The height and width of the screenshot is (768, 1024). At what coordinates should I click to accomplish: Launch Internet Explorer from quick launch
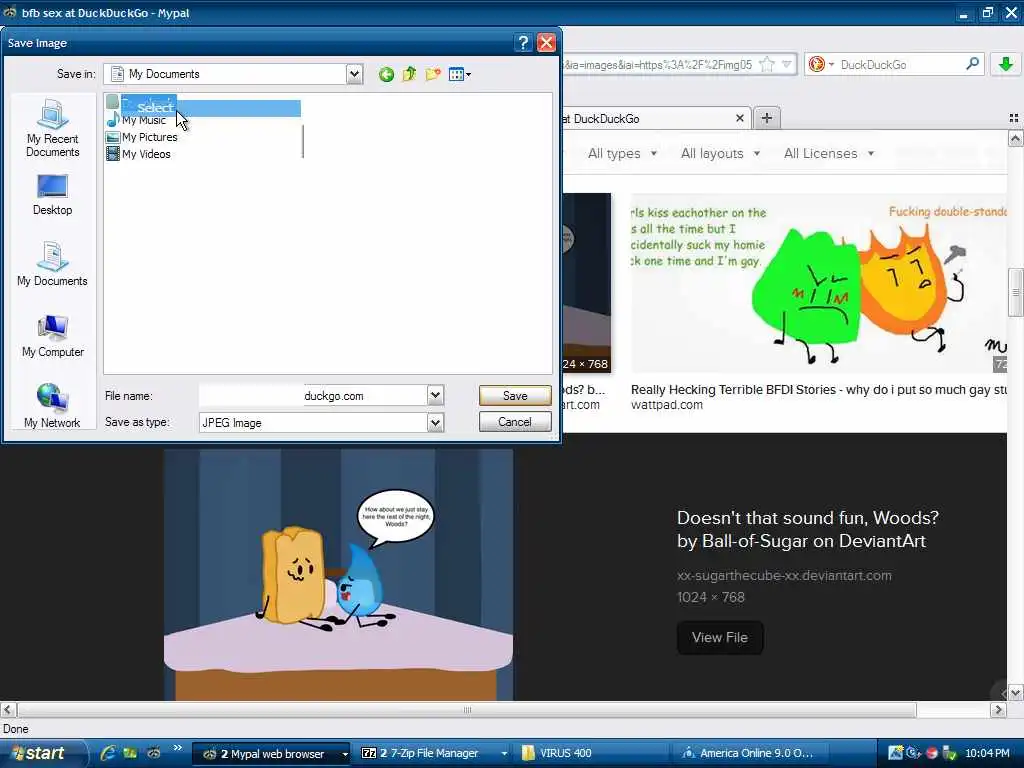click(108, 753)
